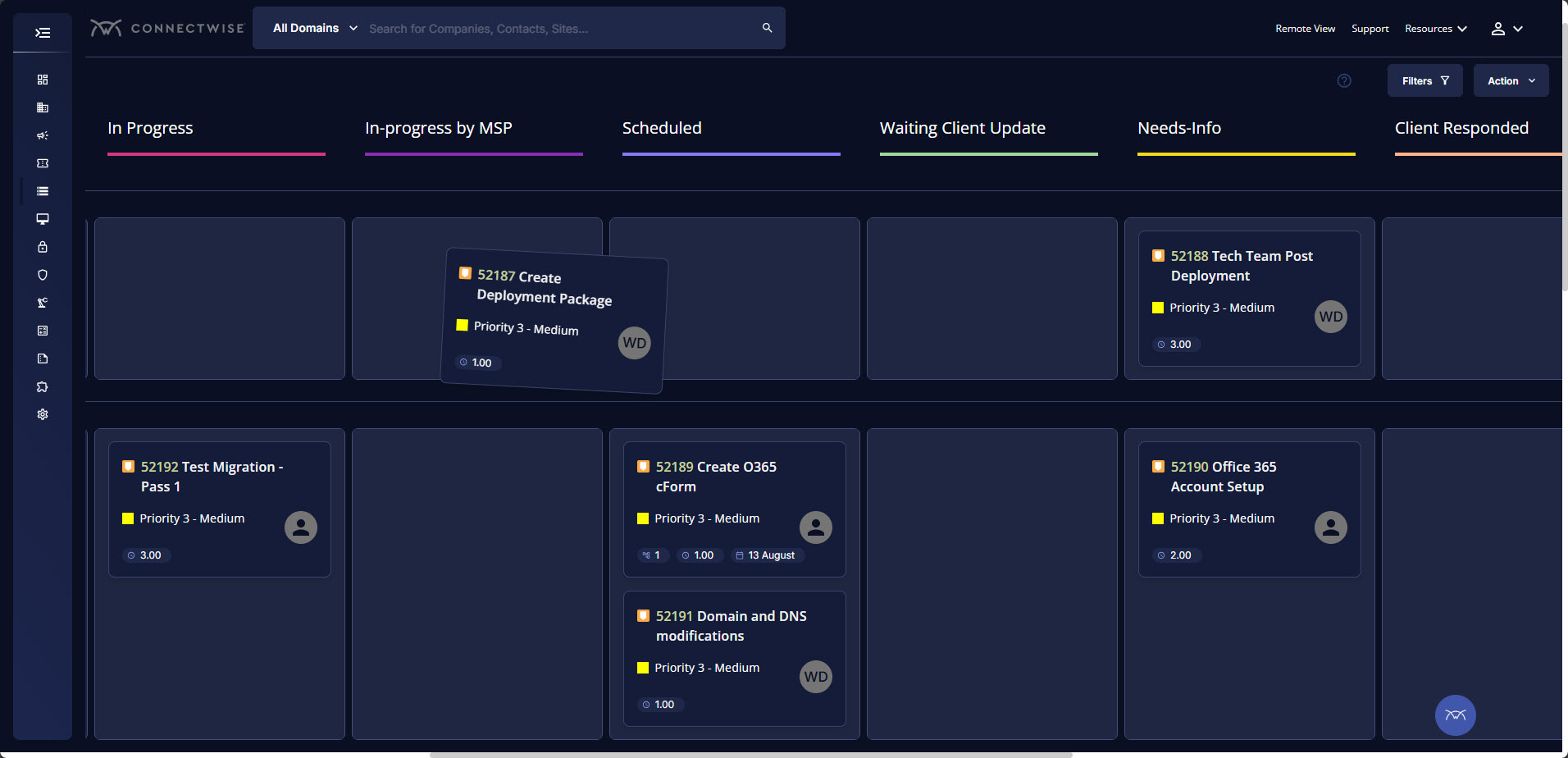1568x758 pixels.
Task: Expand the sidebar navigation menu
Action: (43, 33)
